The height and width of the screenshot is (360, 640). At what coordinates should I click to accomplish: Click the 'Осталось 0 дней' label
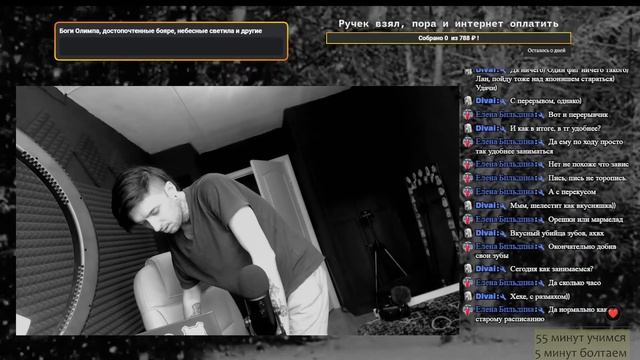pyautogui.click(x=546, y=51)
